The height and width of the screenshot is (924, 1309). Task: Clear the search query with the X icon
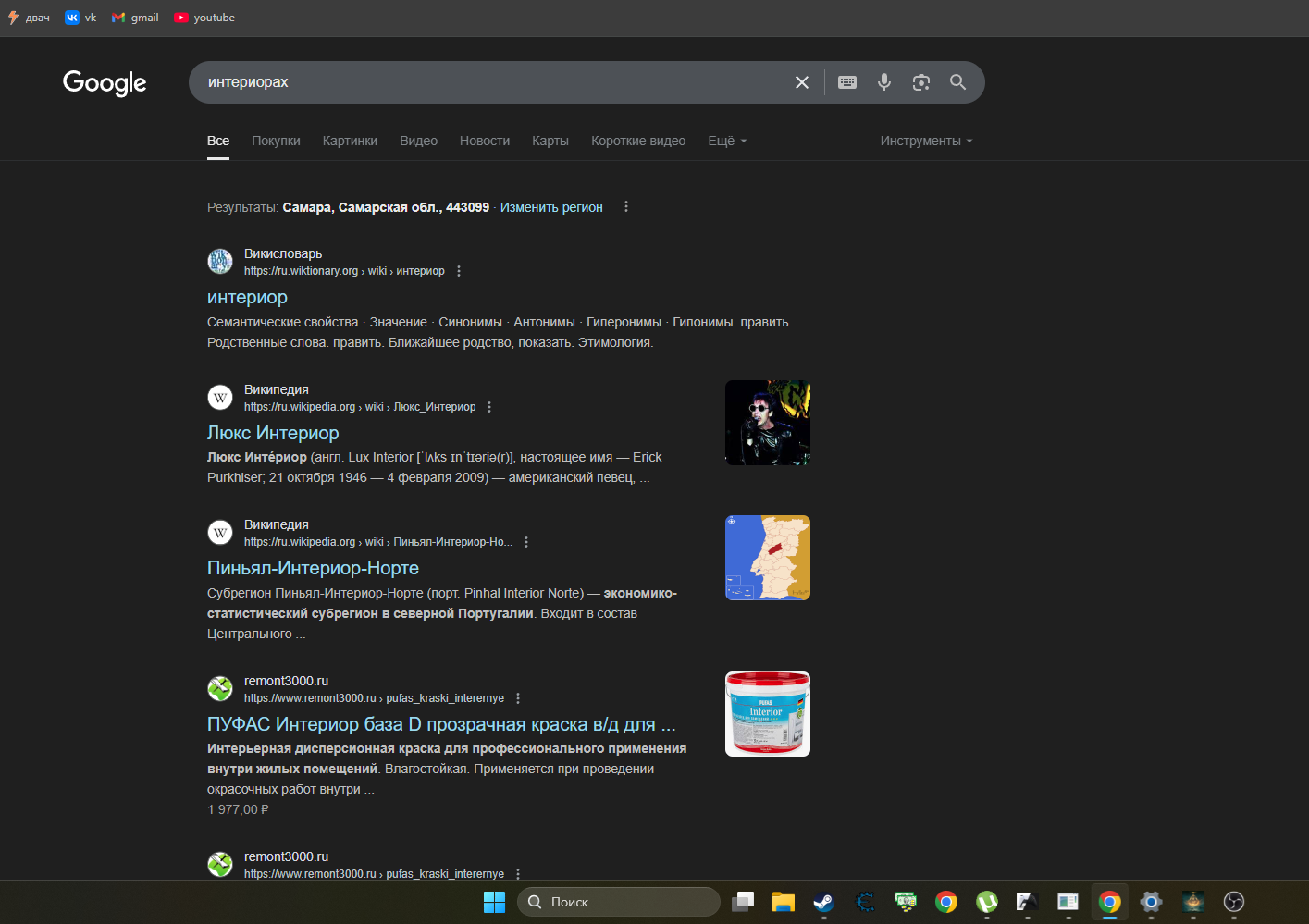[x=802, y=82]
